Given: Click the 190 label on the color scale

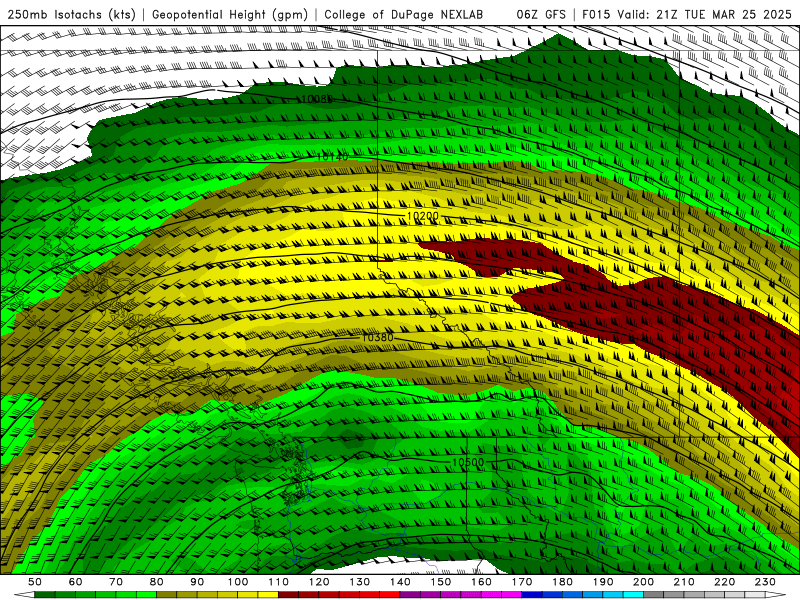Looking at the screenshot, I should pos(603,582).
